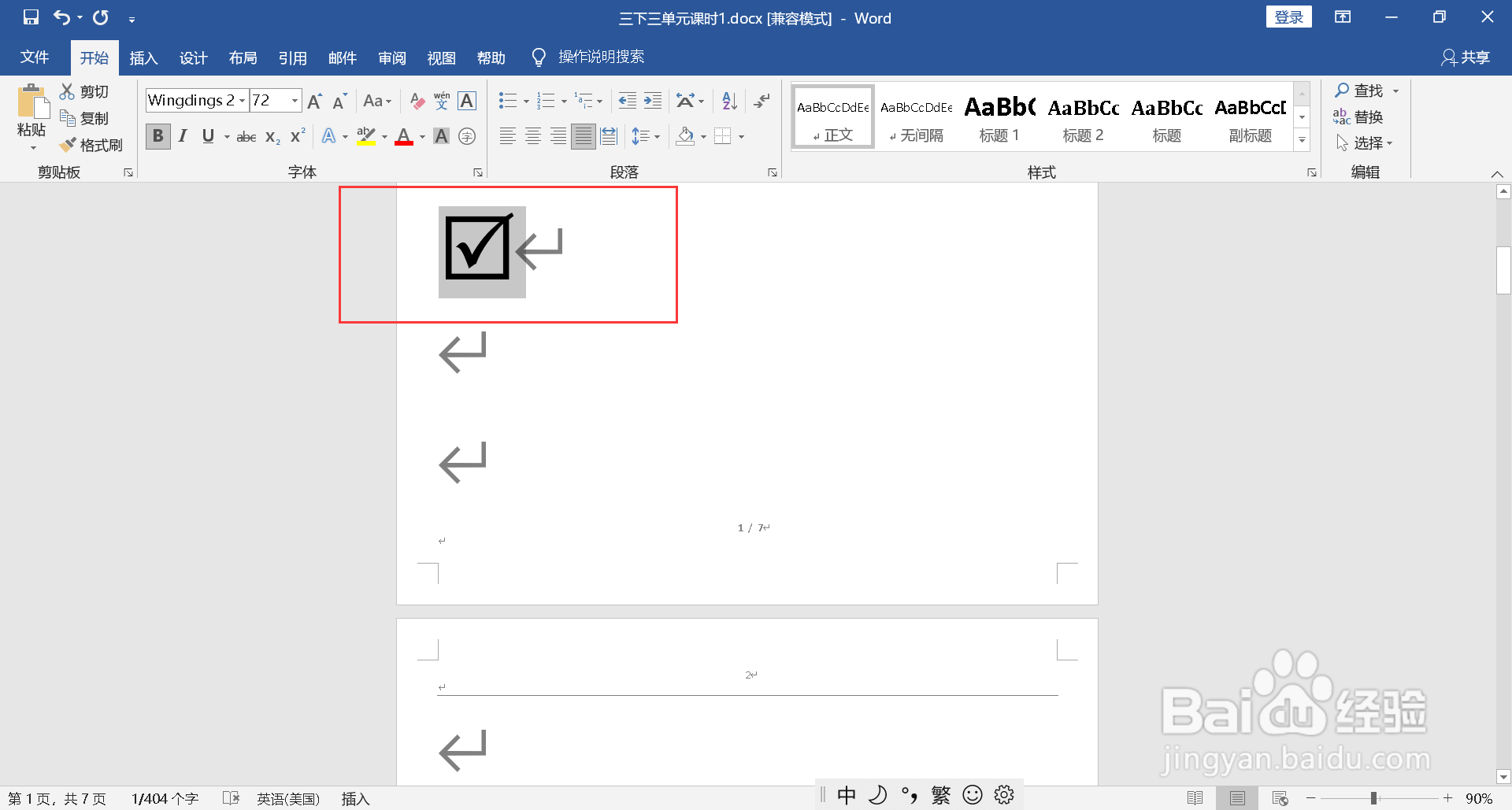Switch to read mode view in the status bar
This screenshot has height=810, width=1512.
[1195, 798]
